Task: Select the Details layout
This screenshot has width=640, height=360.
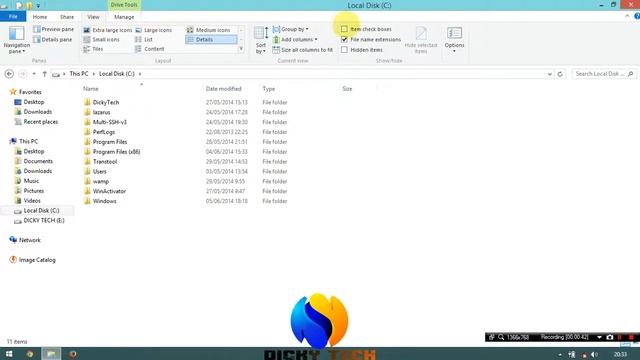Action: 211,40
